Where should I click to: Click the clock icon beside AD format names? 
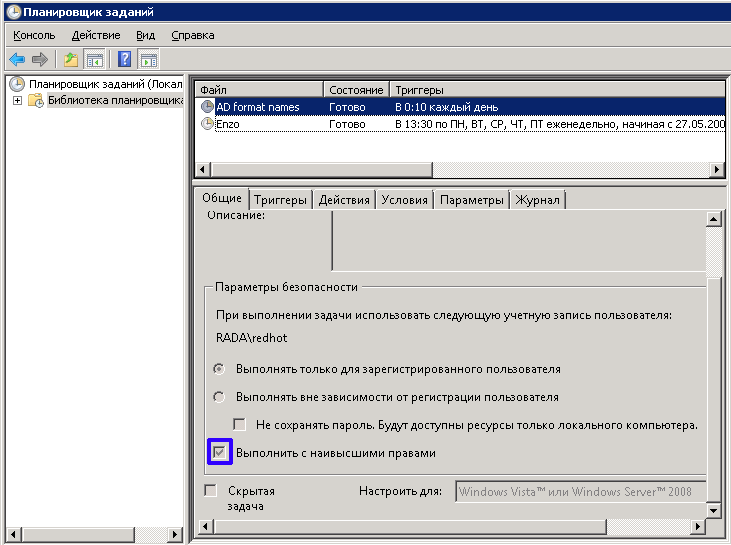[207, 107]
